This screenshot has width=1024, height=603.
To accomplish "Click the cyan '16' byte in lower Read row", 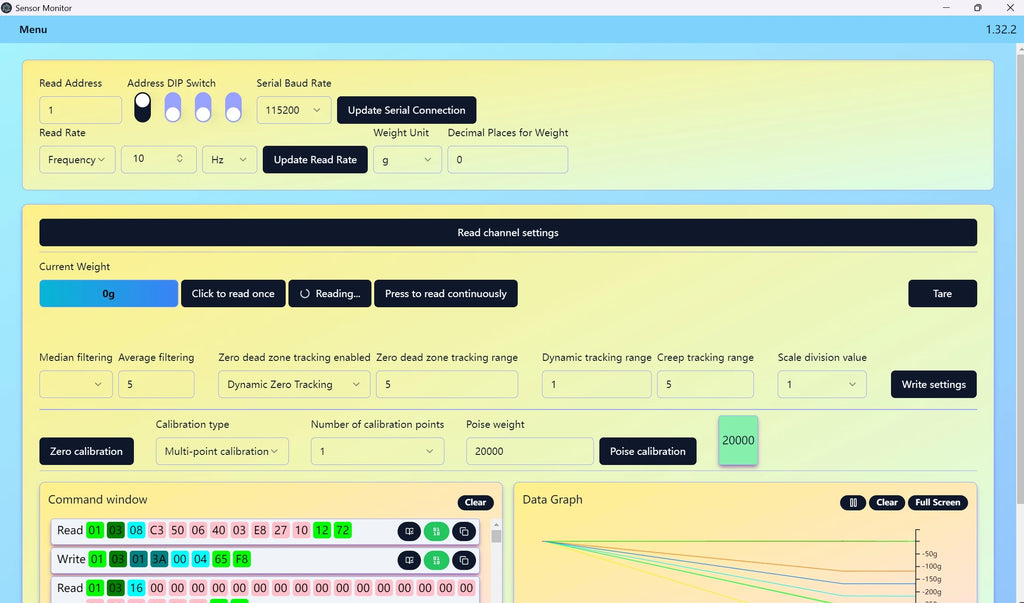I will tap(136, 587).
